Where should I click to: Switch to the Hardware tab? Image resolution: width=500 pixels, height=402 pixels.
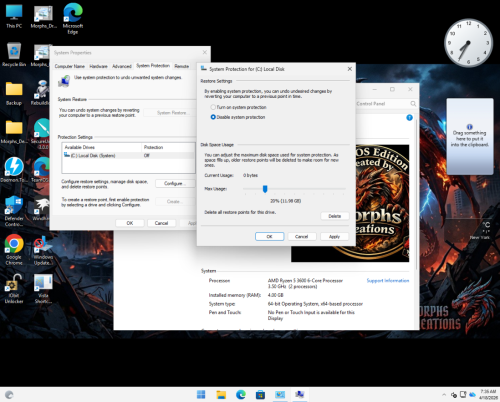[98, 66]
